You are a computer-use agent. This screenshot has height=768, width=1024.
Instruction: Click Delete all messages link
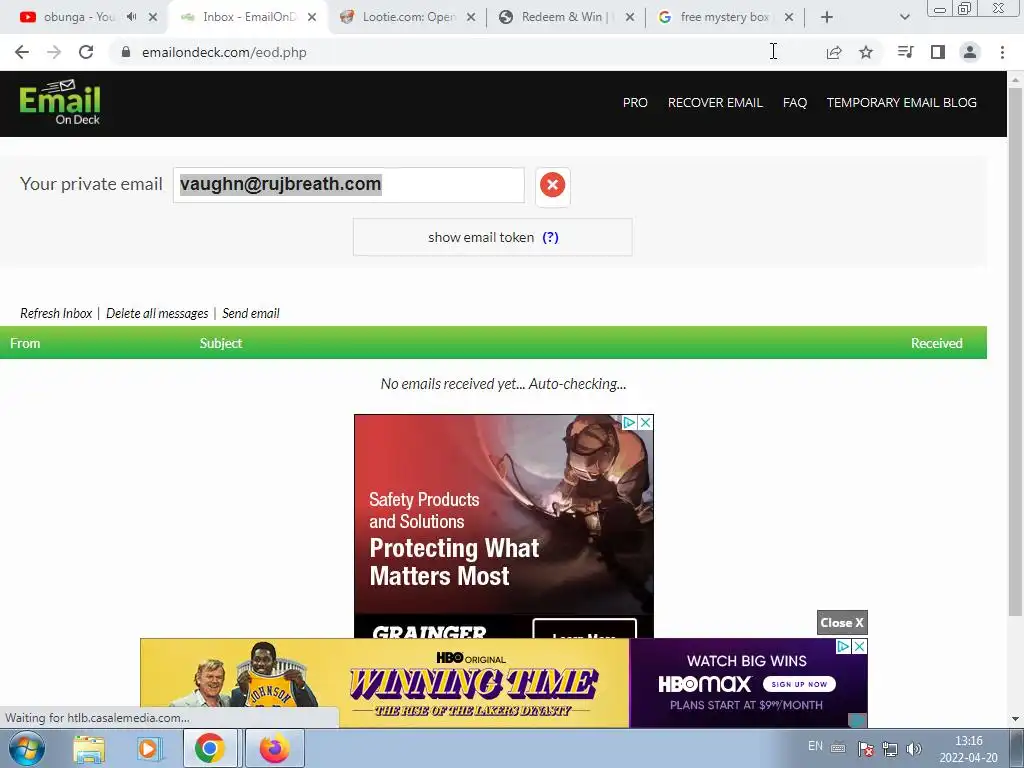[157, 313]
